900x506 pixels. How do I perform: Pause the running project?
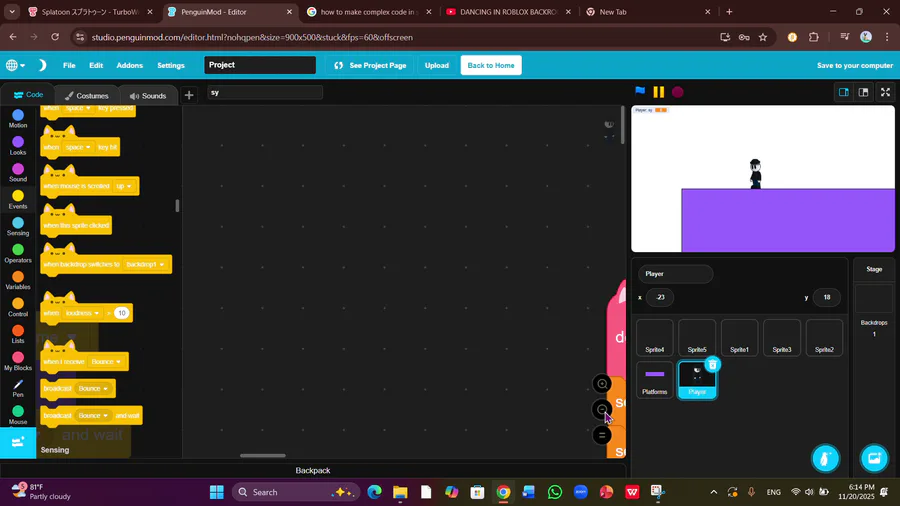point(658,92)
